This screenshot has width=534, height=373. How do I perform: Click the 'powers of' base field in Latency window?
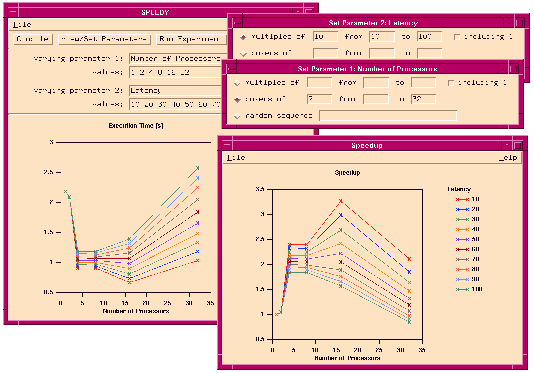(x=325, y=53)
